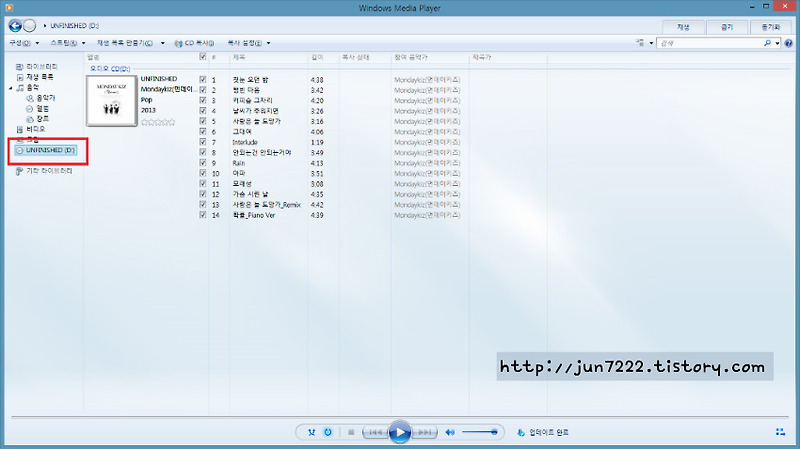Viewport: 800px width, 449px height.
Task: Turn on shuffle in the playback bar
Action: coord(311,432)
